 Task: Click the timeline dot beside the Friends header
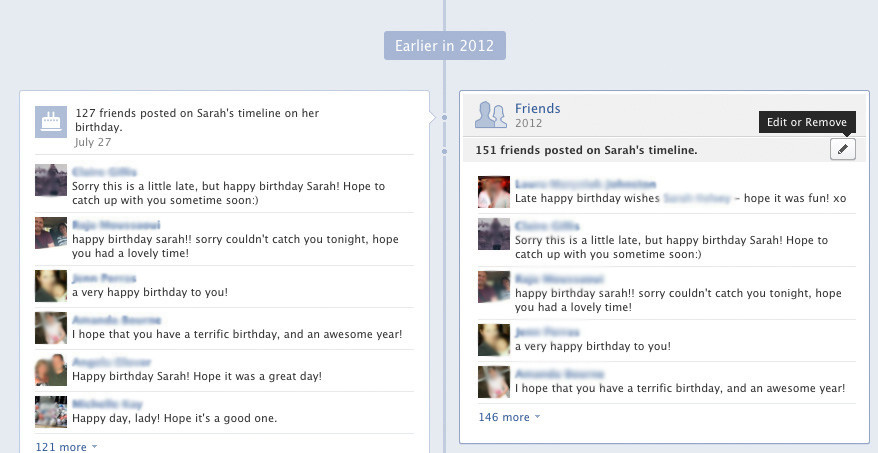(444, 117)
